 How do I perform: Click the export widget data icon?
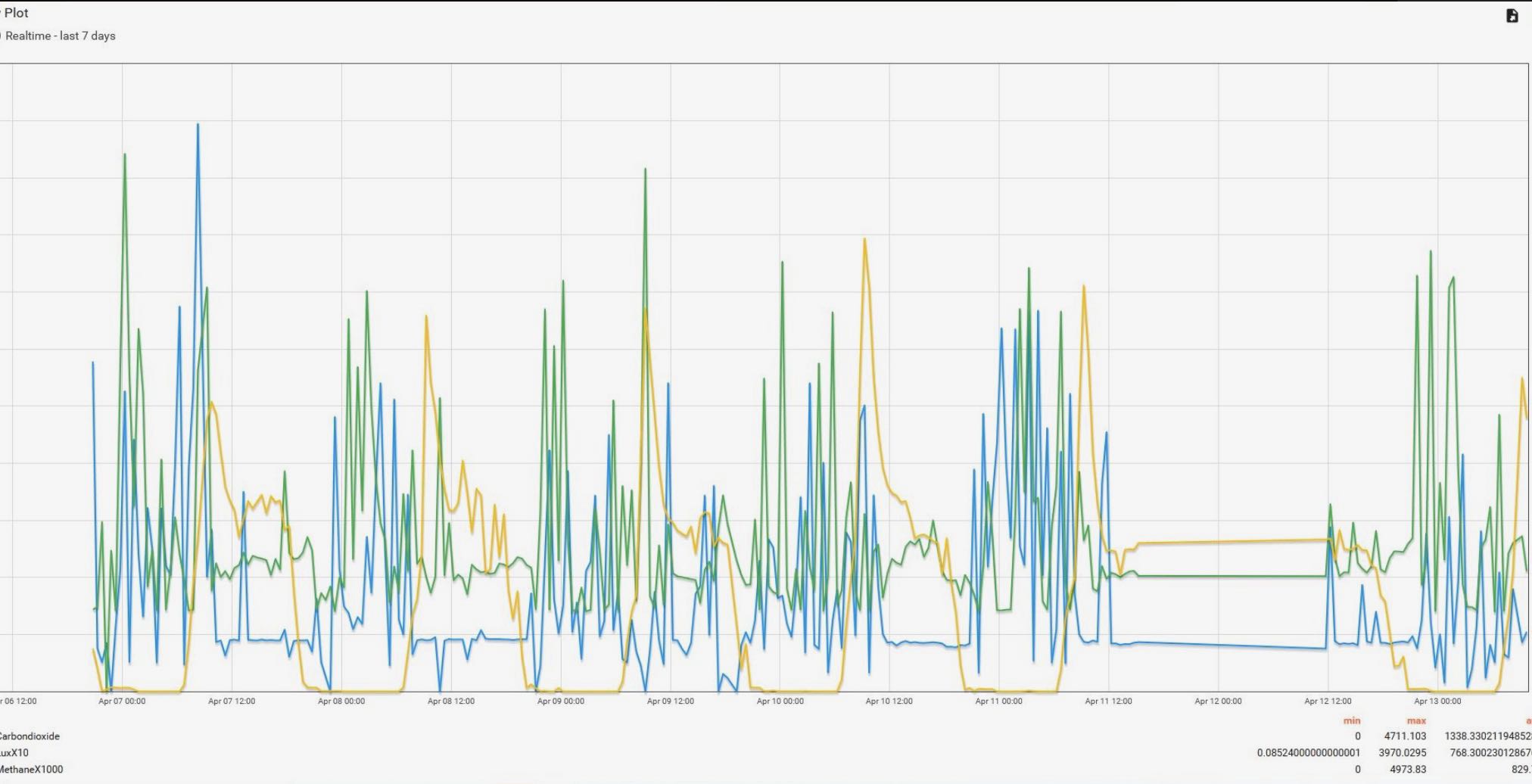click(1512, 16)
